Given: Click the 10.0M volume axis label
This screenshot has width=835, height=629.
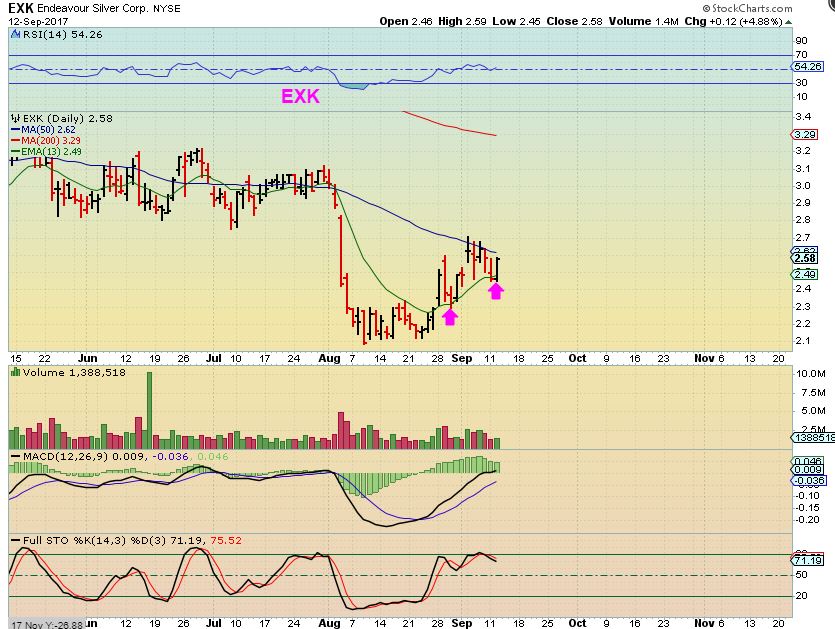Looking at the screenshot, I should tap(811, 374).
